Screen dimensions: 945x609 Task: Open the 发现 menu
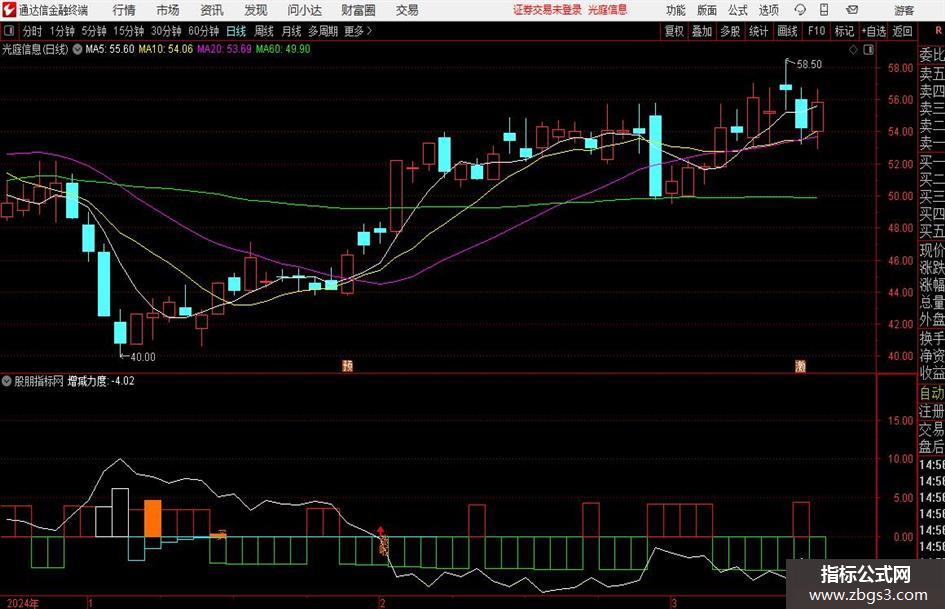[x=256, y=10]
